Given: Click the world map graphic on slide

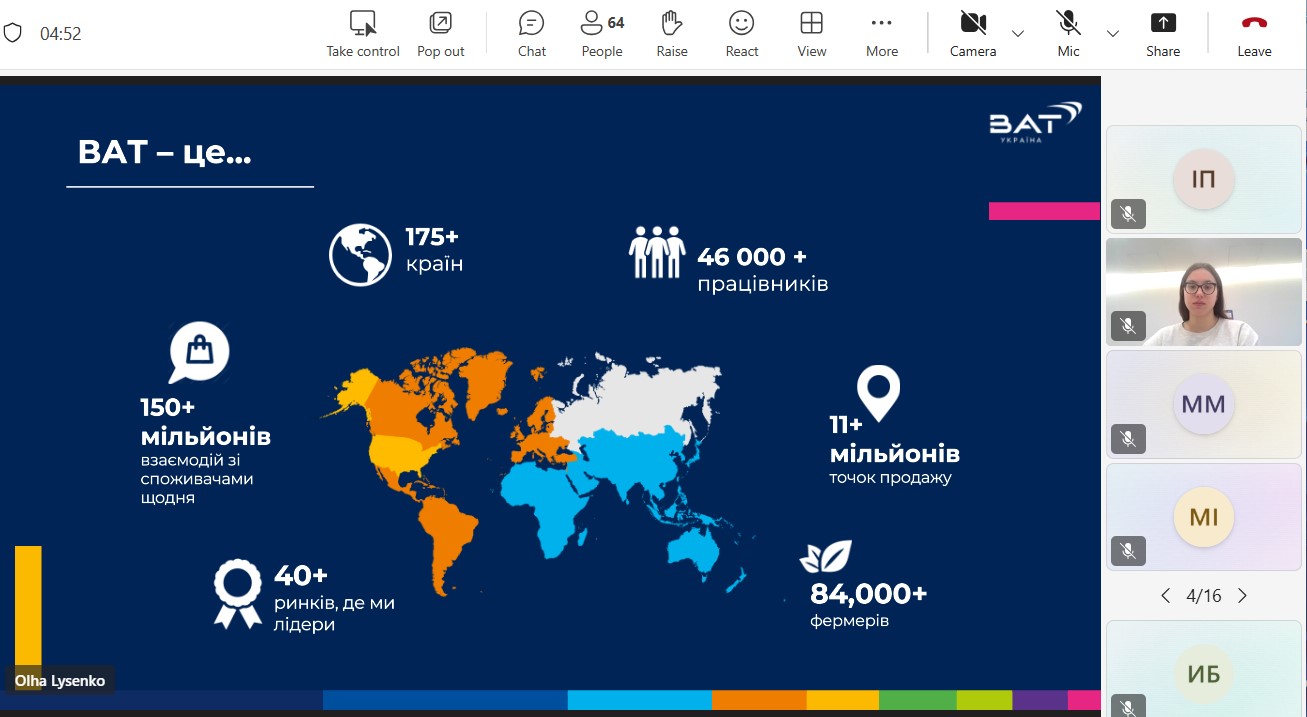Looking at the screenshot, I should (535, 472).
